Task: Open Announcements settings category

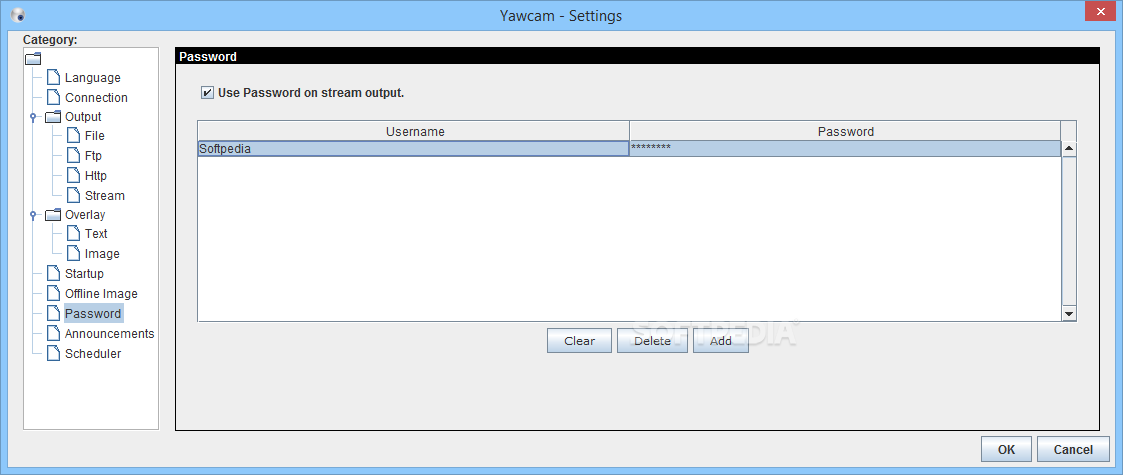Action: click(x=109, y=334)
